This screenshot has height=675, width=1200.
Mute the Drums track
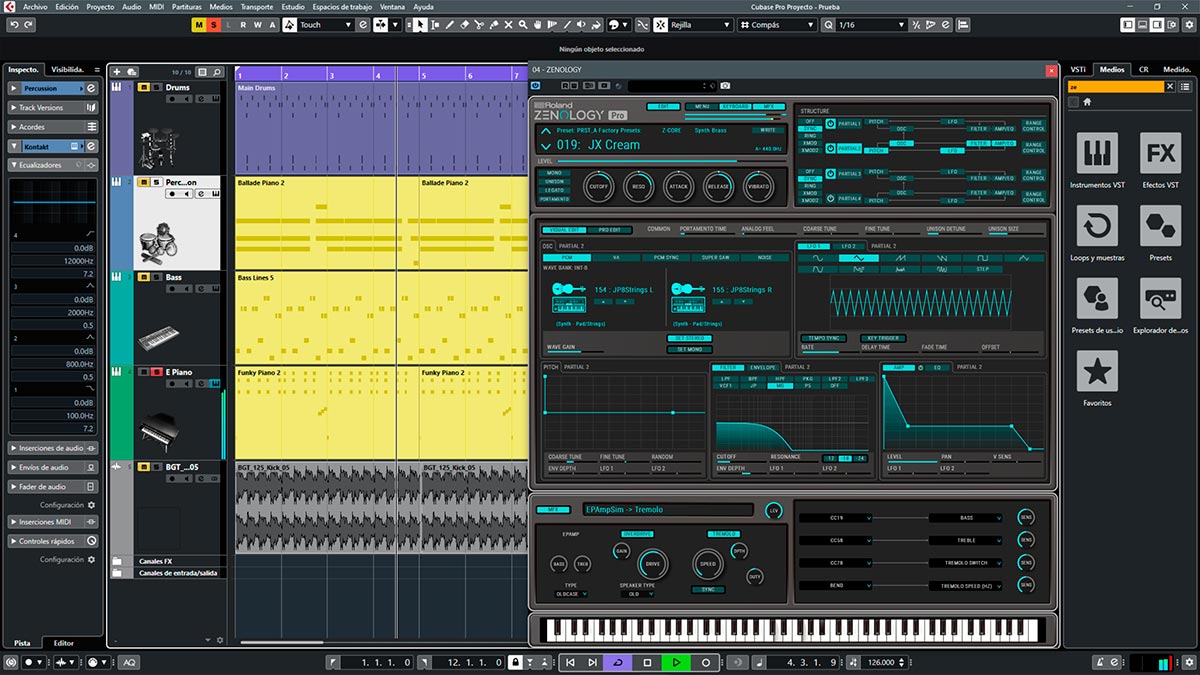143,88
